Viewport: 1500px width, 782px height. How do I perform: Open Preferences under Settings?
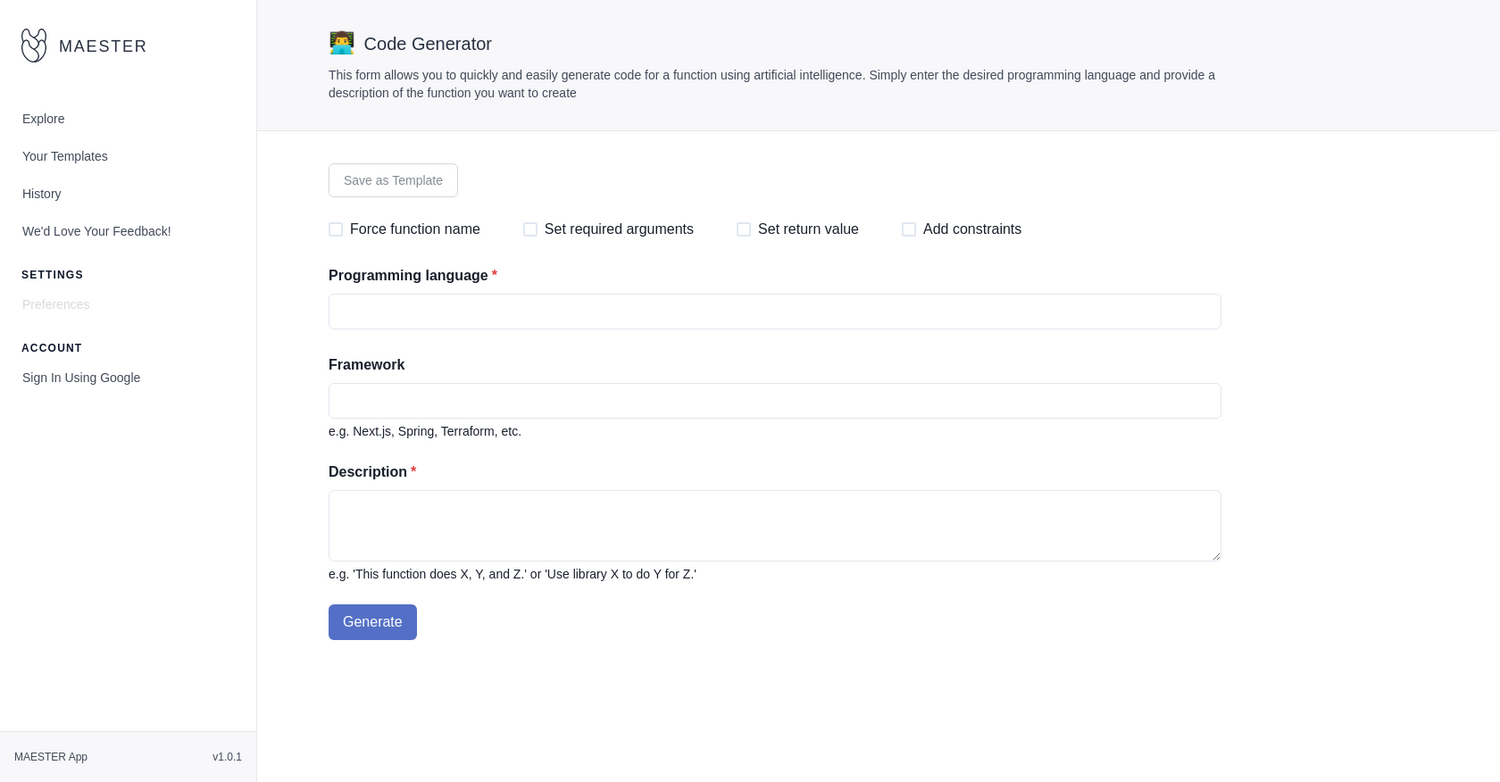pos(55,304)
